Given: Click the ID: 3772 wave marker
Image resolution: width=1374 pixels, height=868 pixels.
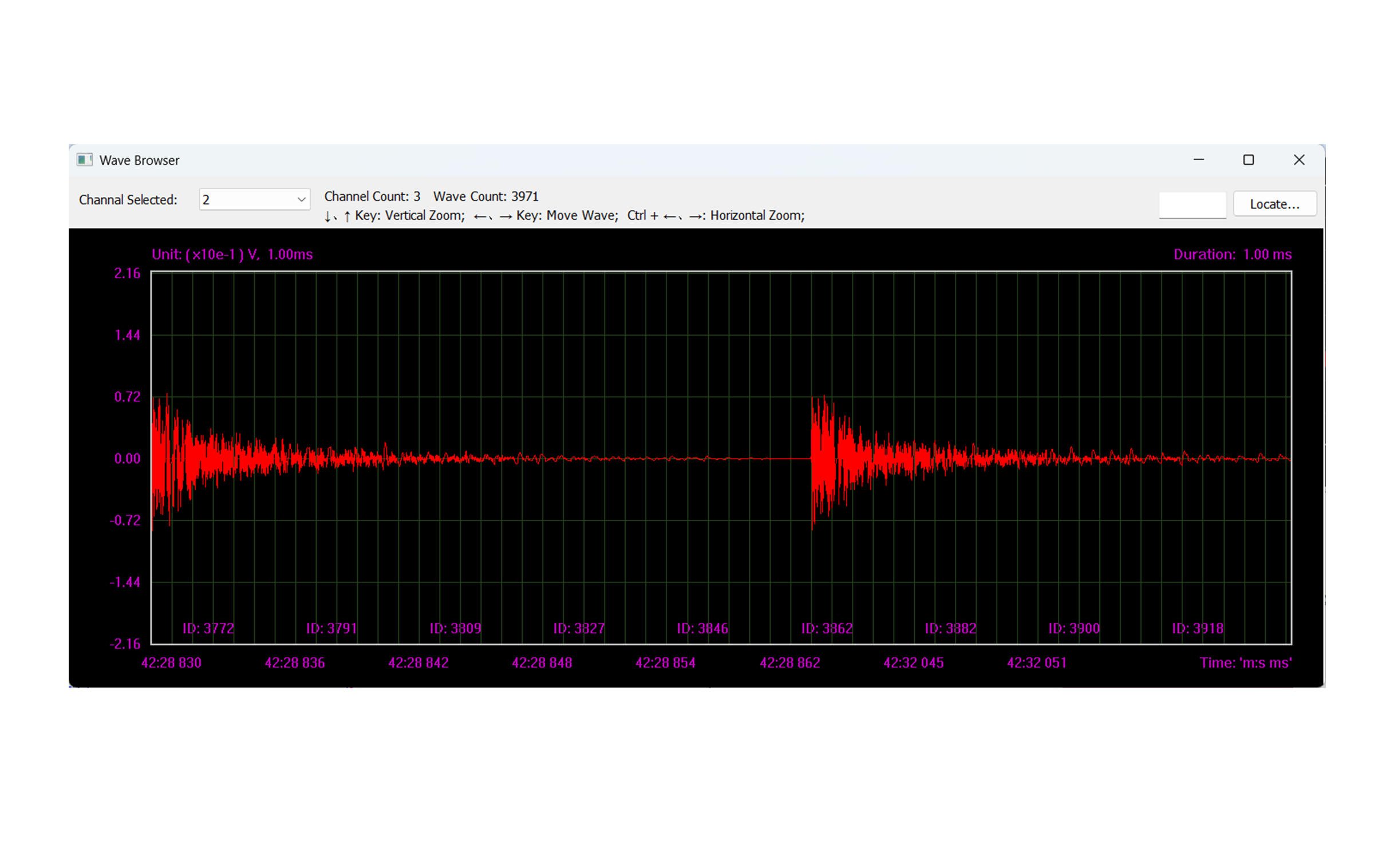Looking at the screenshot, I should (208, 628).
